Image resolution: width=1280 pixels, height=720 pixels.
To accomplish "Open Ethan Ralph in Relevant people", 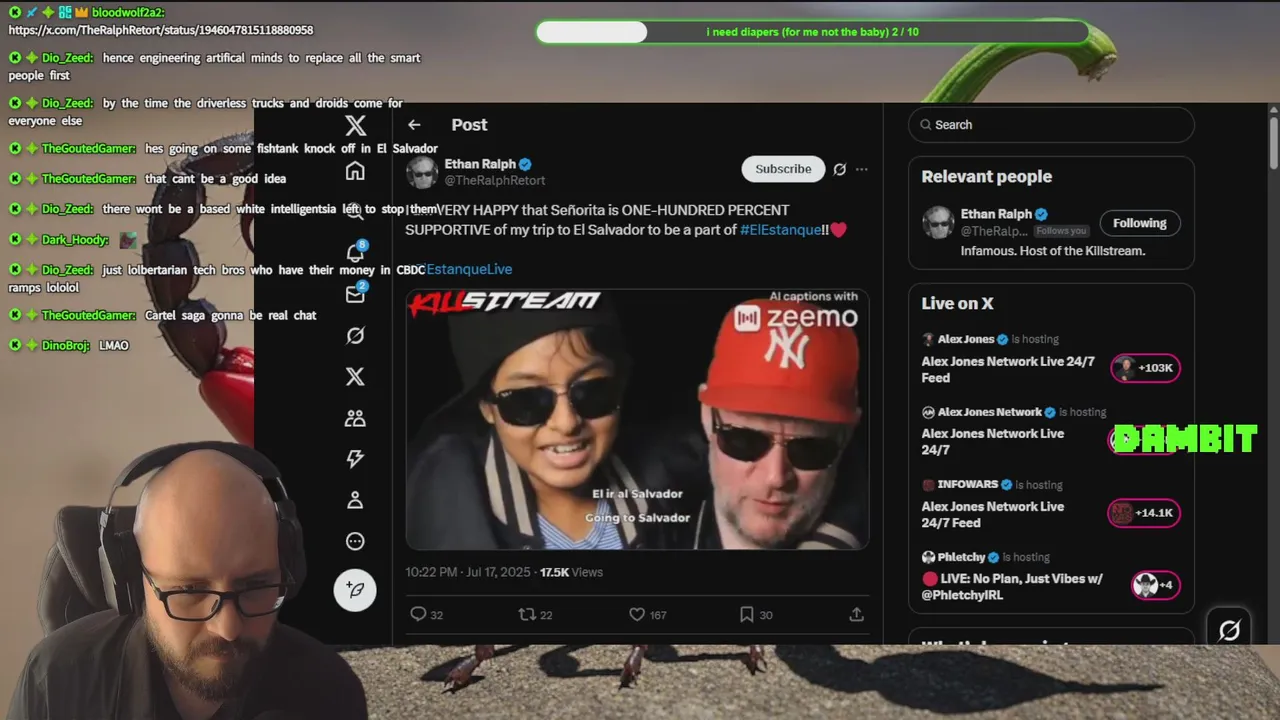I will pyautogui.click(x=997, y=214).
